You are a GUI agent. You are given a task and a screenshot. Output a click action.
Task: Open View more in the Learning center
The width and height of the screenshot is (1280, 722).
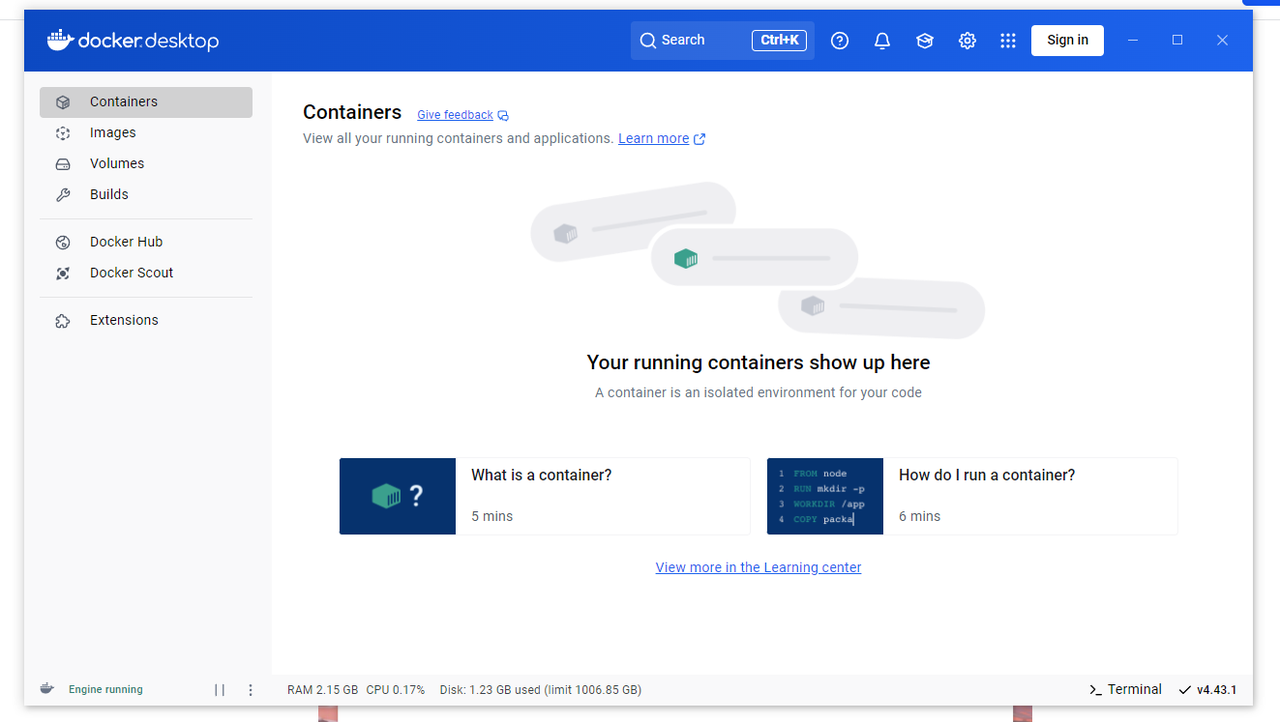(x=758, y=568)
